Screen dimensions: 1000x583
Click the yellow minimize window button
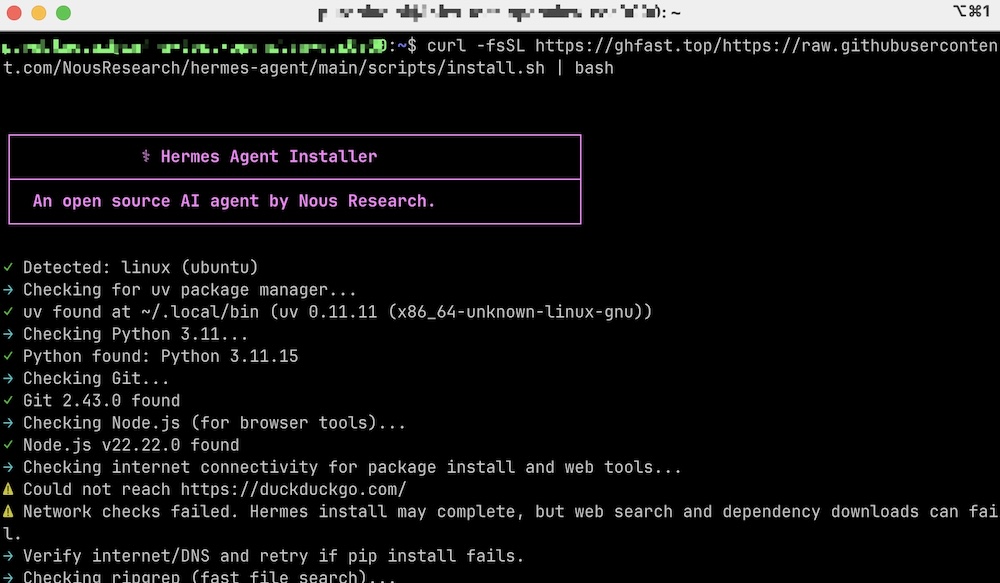pos(39,13)
